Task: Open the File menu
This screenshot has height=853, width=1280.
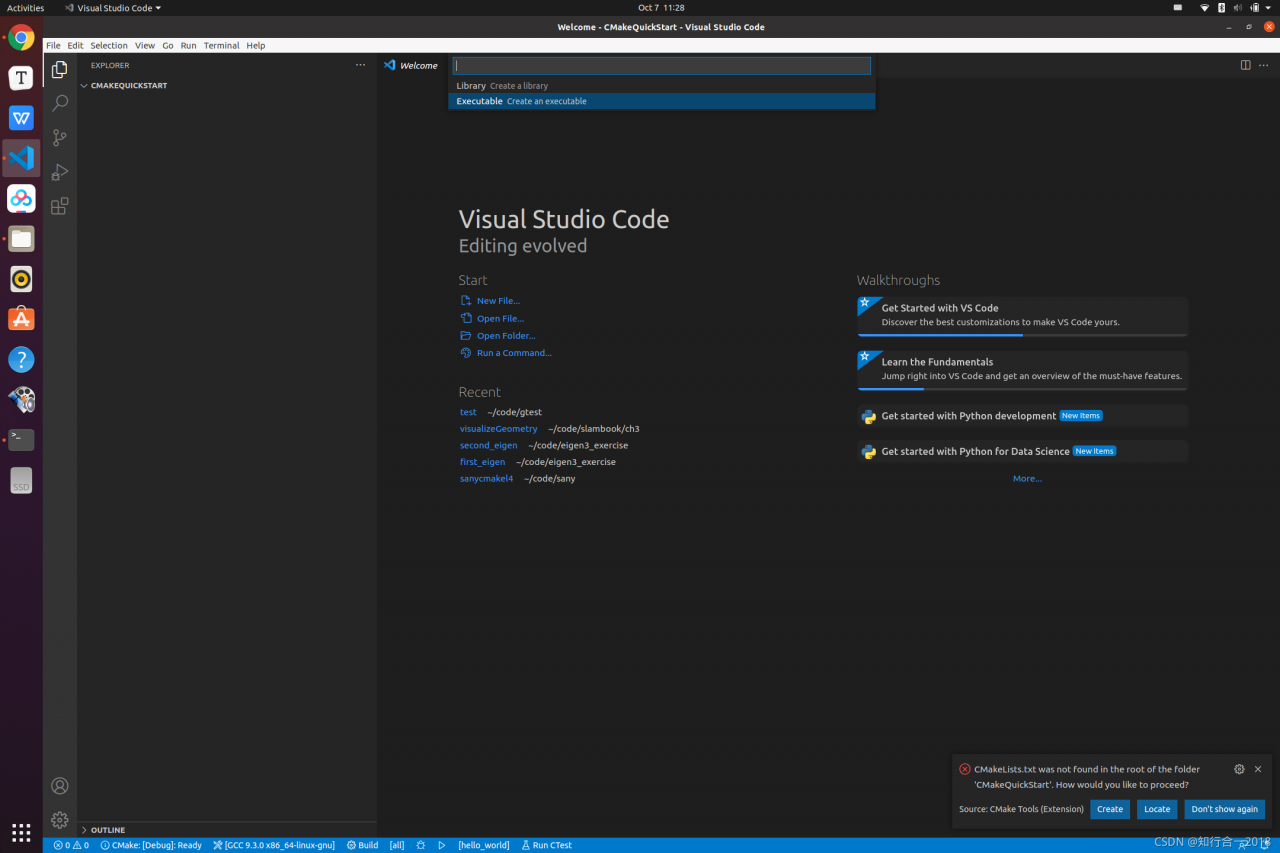Action: 53,45
